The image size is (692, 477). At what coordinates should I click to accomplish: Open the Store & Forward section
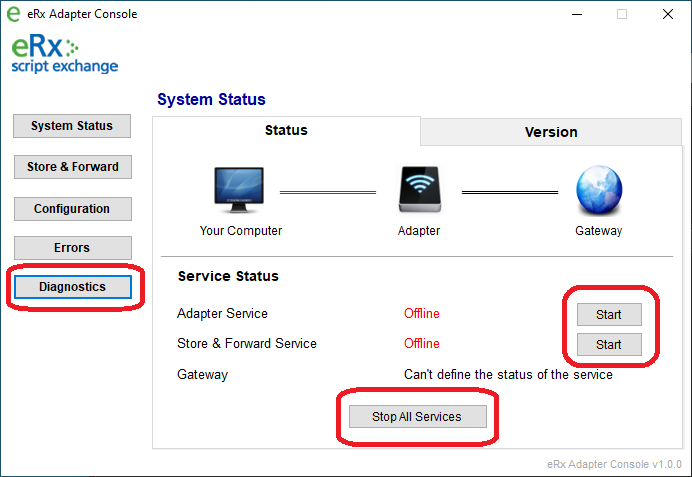coord(73,167)
